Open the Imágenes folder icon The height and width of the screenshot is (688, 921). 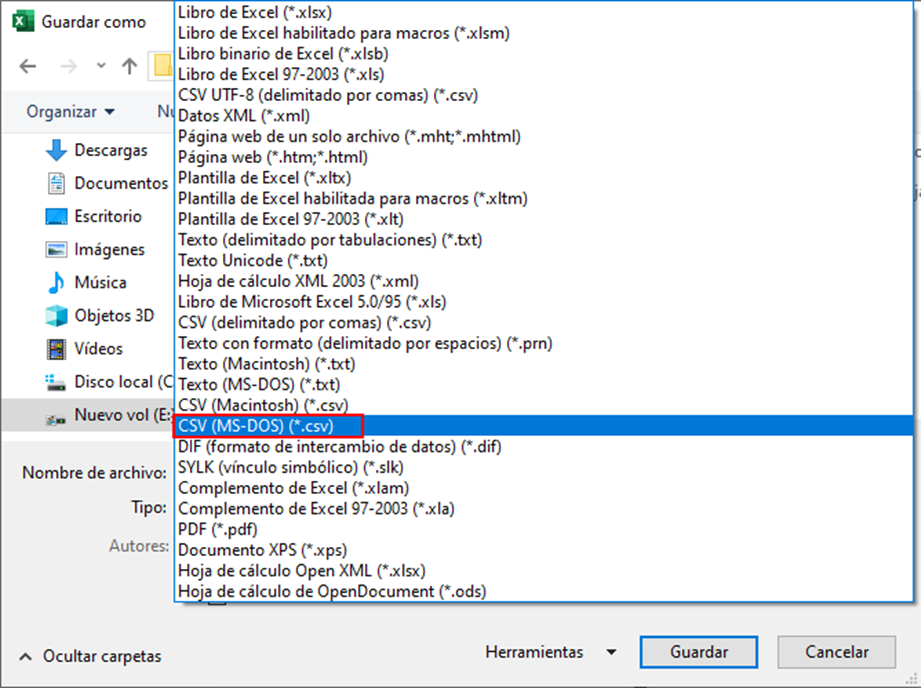pos(57,250)
